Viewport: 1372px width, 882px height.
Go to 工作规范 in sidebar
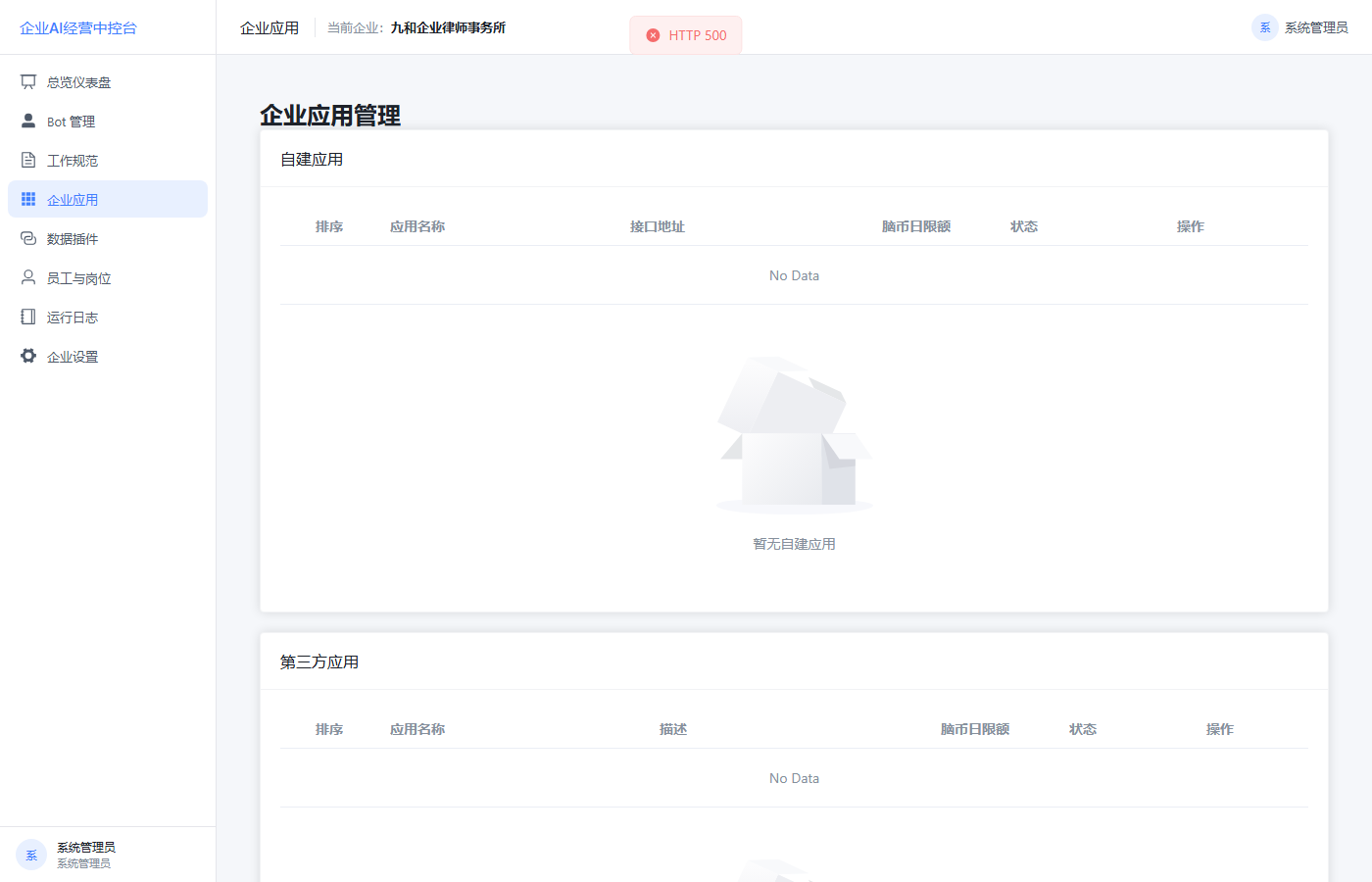coord(108,160)
